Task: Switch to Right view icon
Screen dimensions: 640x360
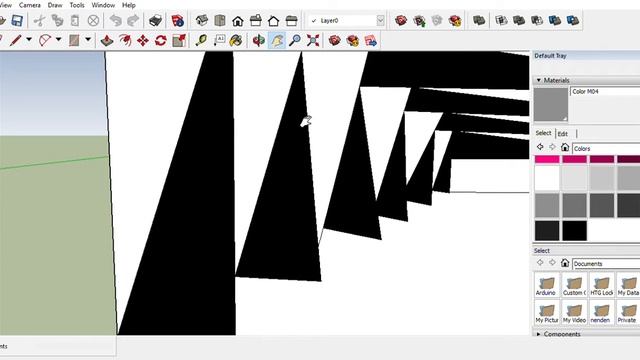Action: pos(256,20)
